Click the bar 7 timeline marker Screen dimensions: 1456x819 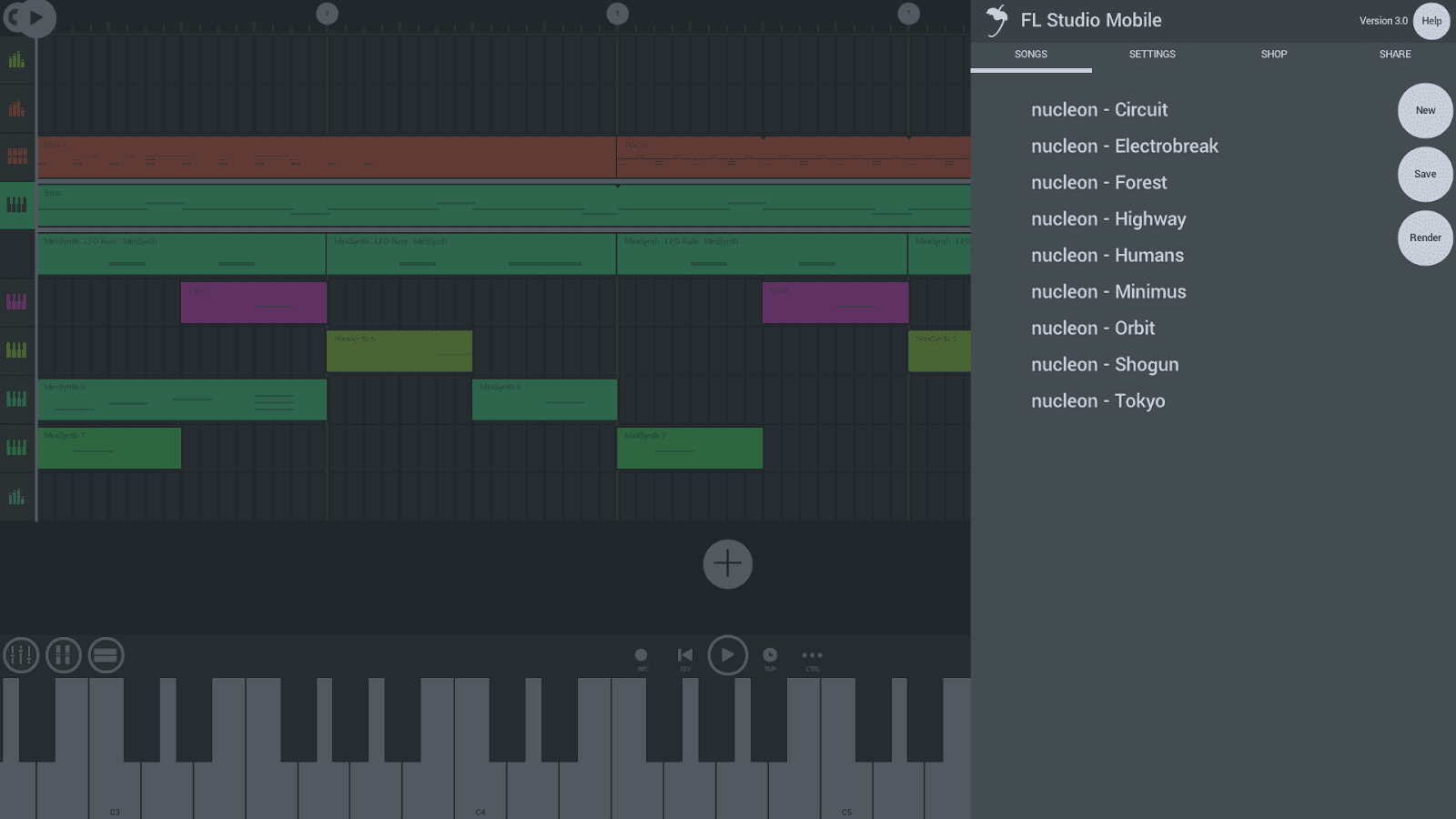click(909, 14)
